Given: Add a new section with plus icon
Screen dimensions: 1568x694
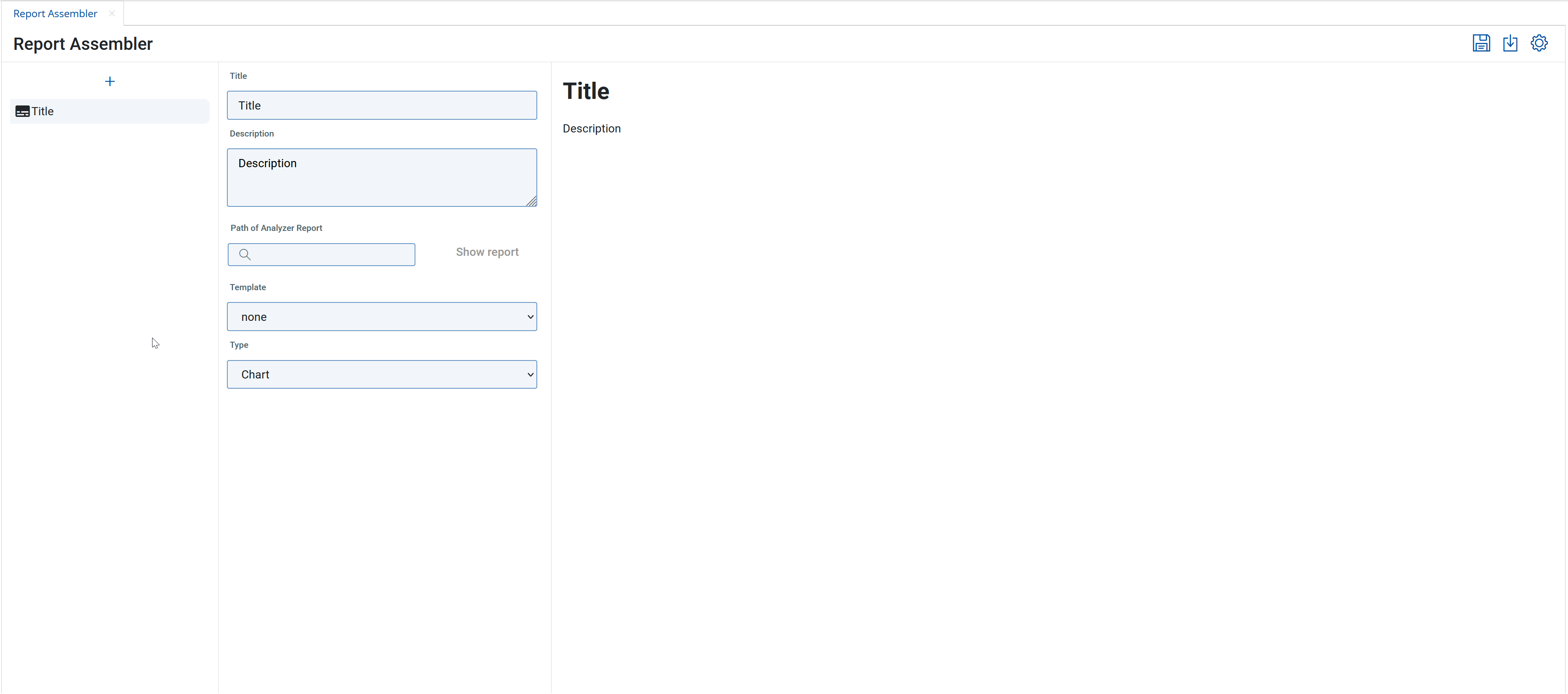Looking at the screenshot, I should (110, 81).
